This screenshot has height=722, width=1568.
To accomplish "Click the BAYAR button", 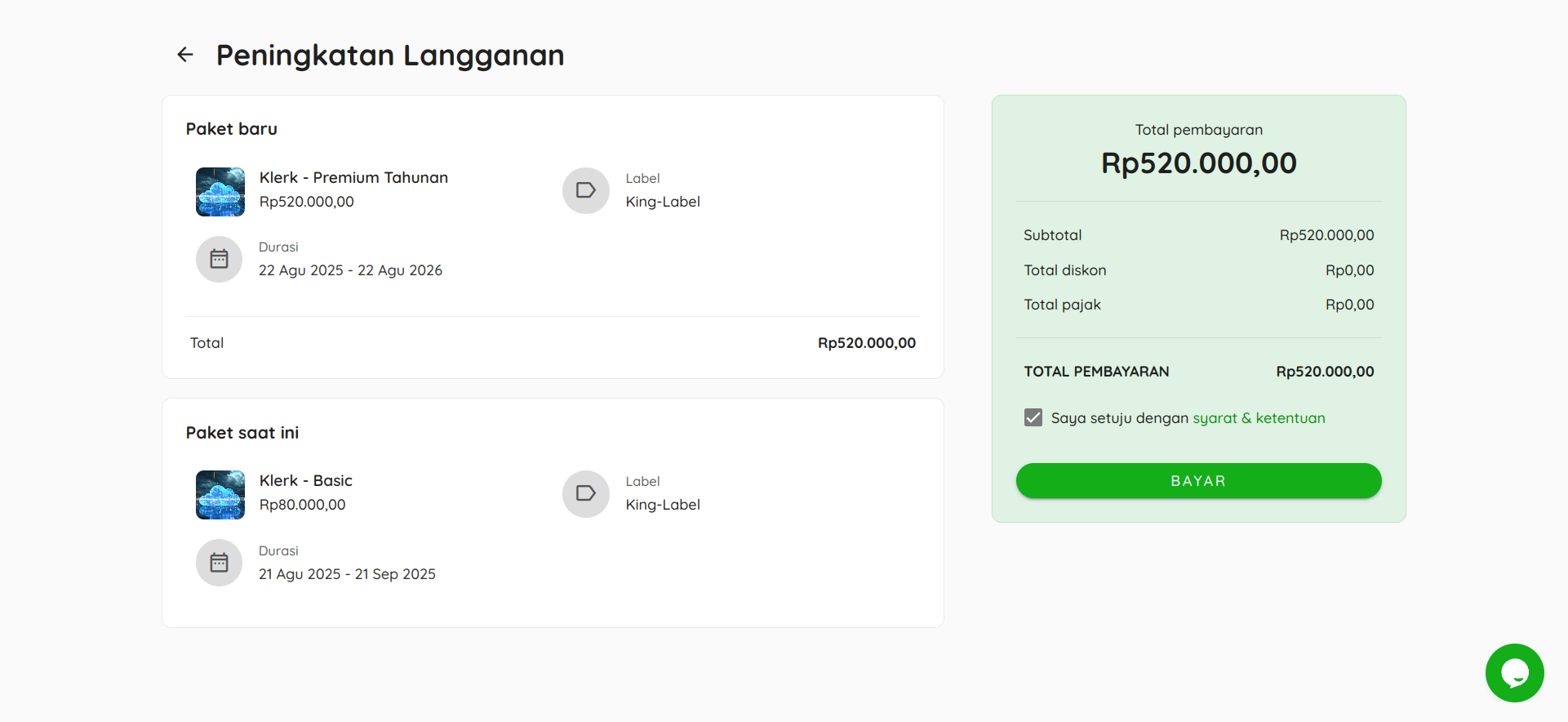I will pos(1198,481).
